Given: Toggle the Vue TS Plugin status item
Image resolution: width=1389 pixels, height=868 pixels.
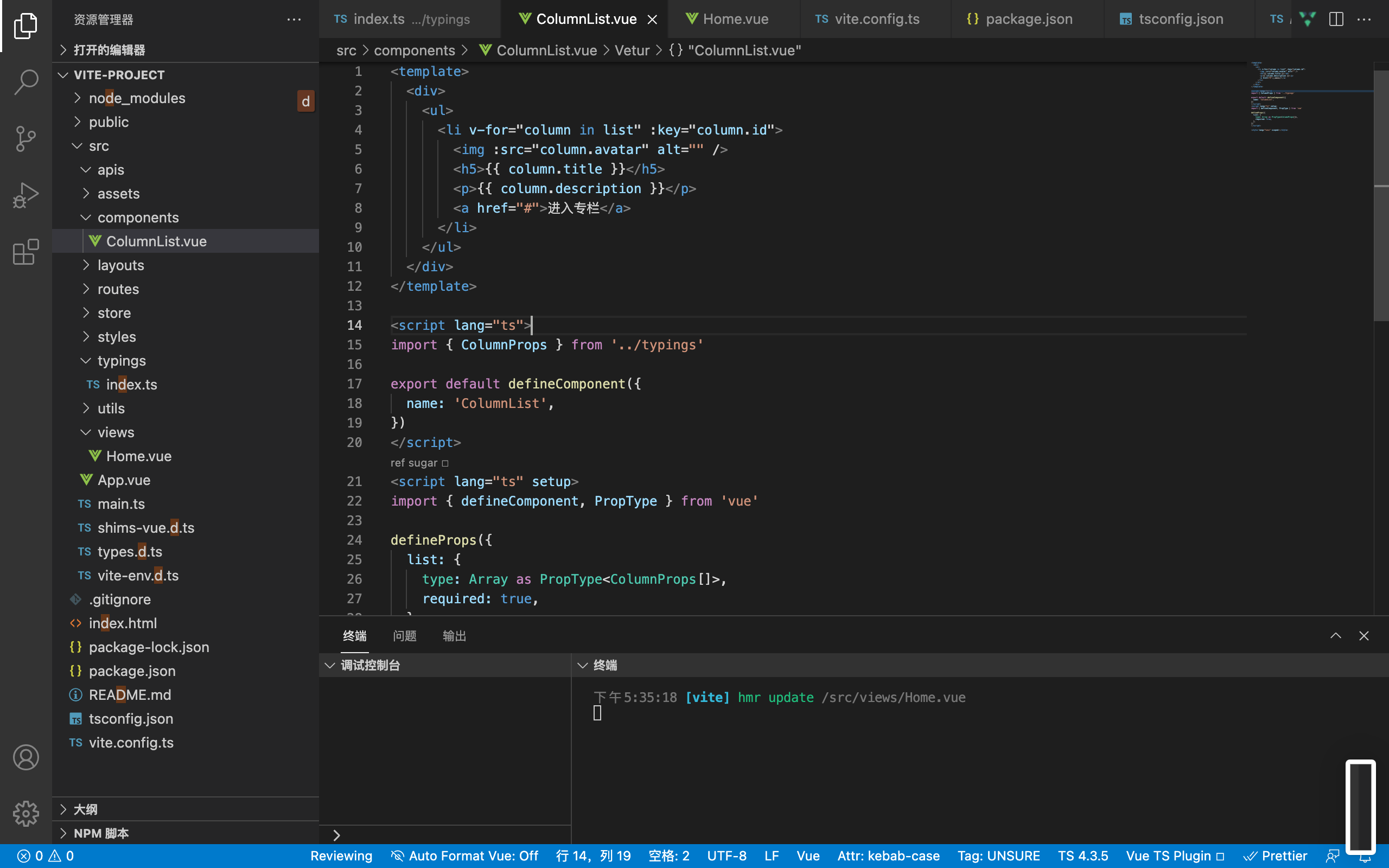Looking at the screenshot, I should [x=1175, y=856].
